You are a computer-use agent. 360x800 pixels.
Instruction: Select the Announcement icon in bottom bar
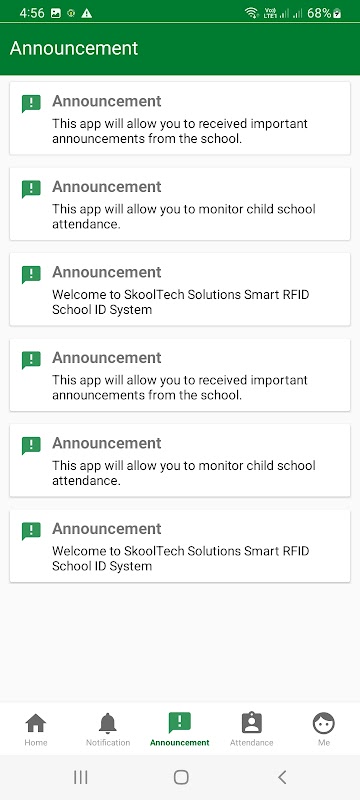pyautogui.click(x=179, y=722)
